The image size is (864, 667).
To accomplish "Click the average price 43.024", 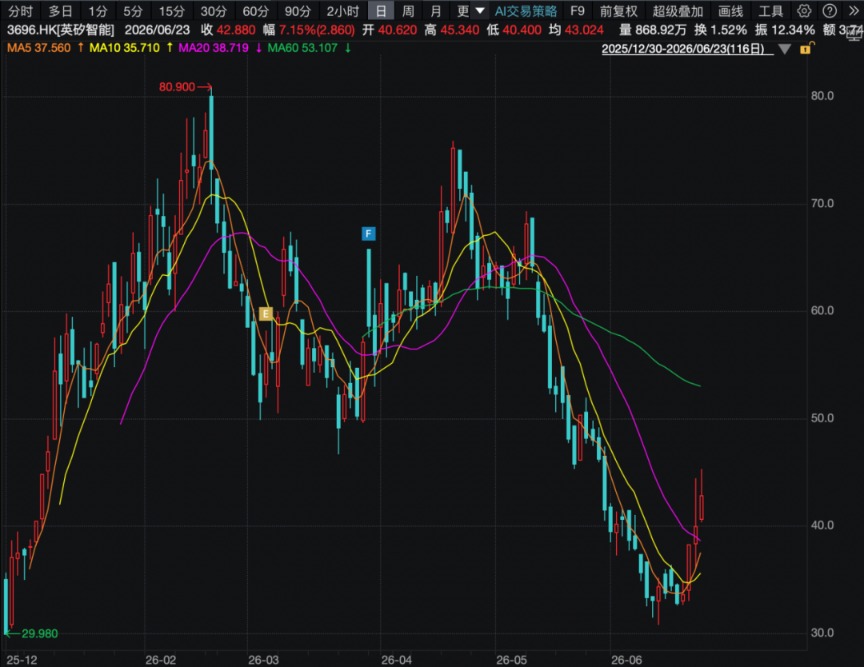I will point(584,30).
